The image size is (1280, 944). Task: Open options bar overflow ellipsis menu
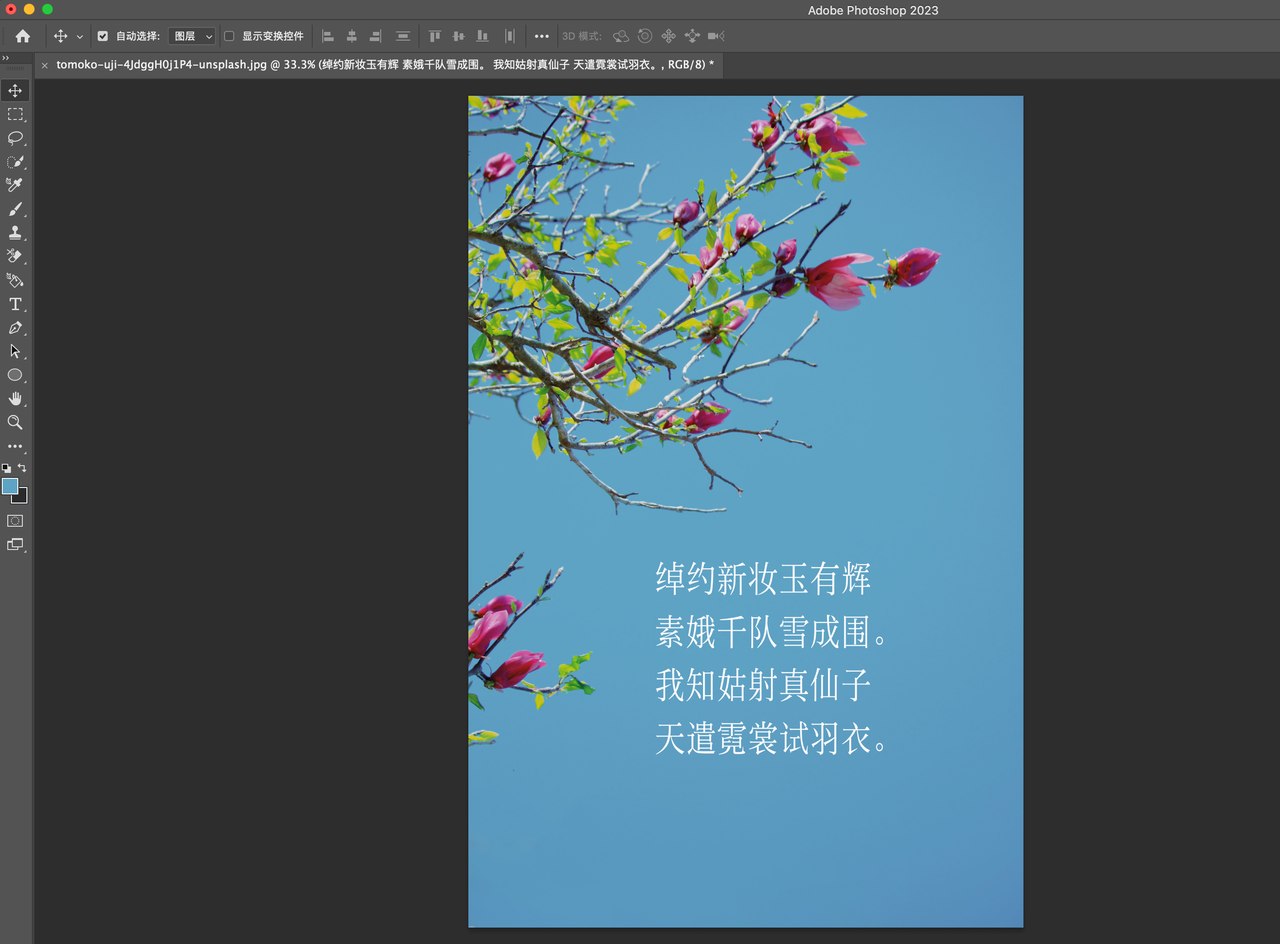pos(541,36)
